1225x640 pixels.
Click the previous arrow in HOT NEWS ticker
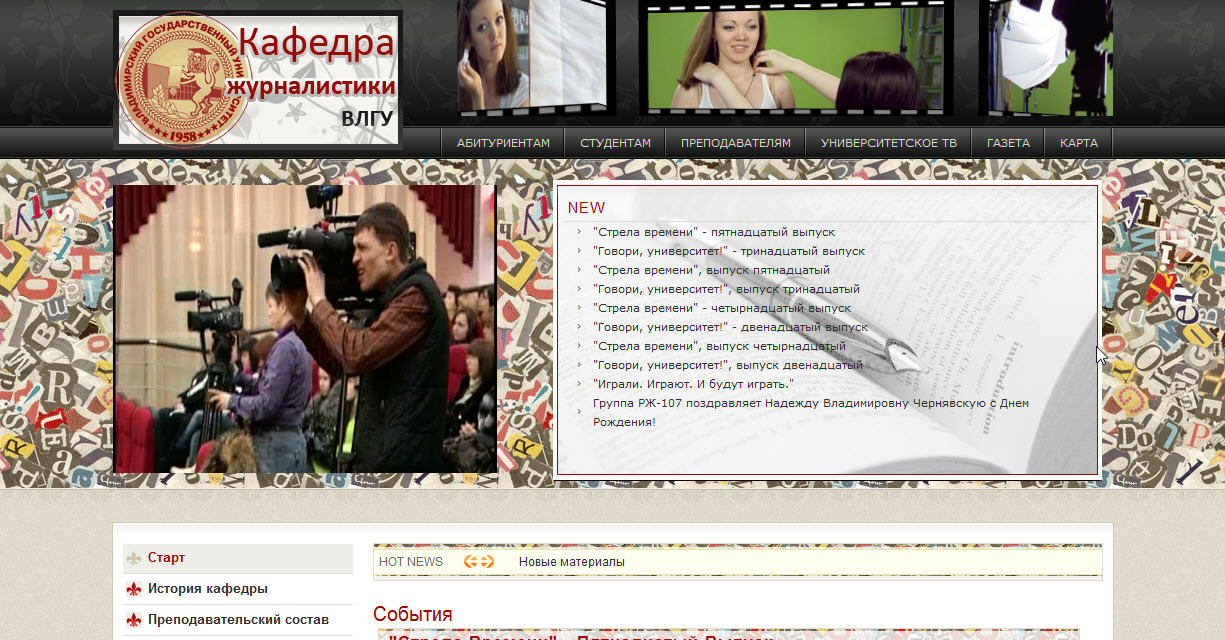pos(470,562)
